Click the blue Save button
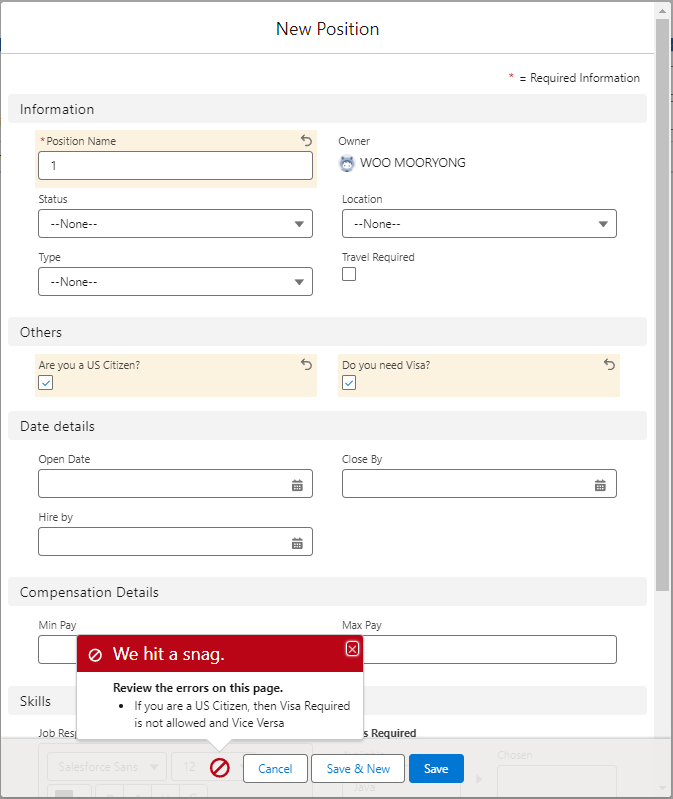This screenshot has width=673, height=799. (436, 768)
